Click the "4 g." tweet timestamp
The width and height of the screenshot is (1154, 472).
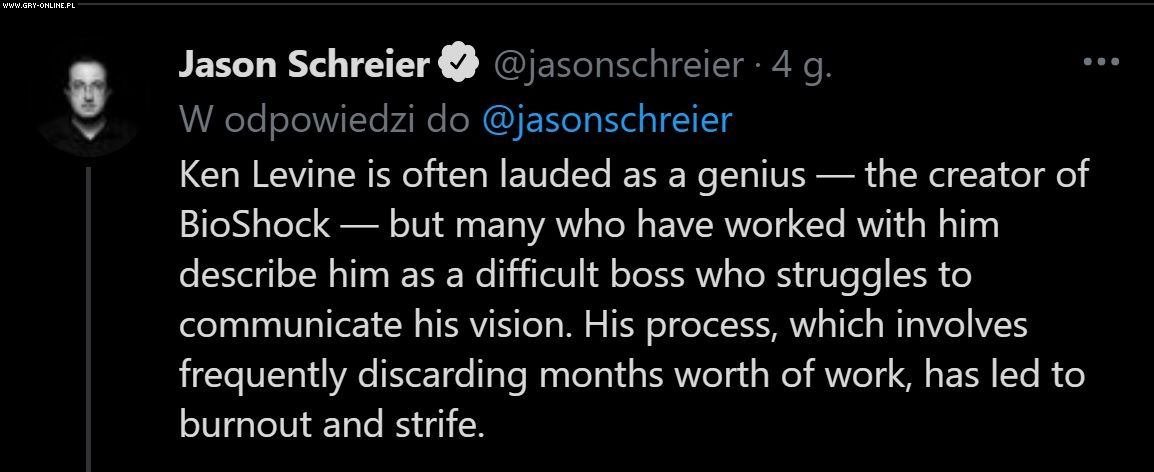801,65
